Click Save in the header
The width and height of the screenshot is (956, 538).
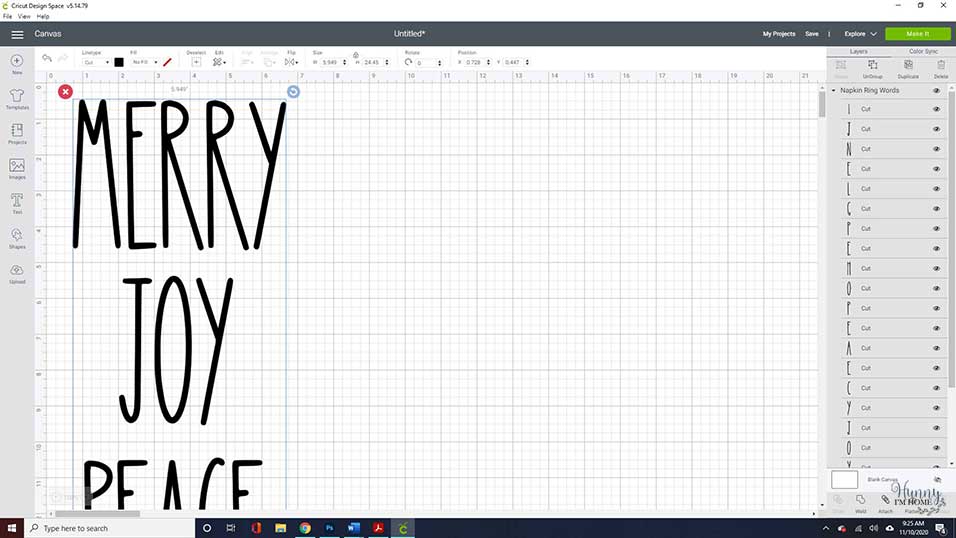(x=812, y=34)
